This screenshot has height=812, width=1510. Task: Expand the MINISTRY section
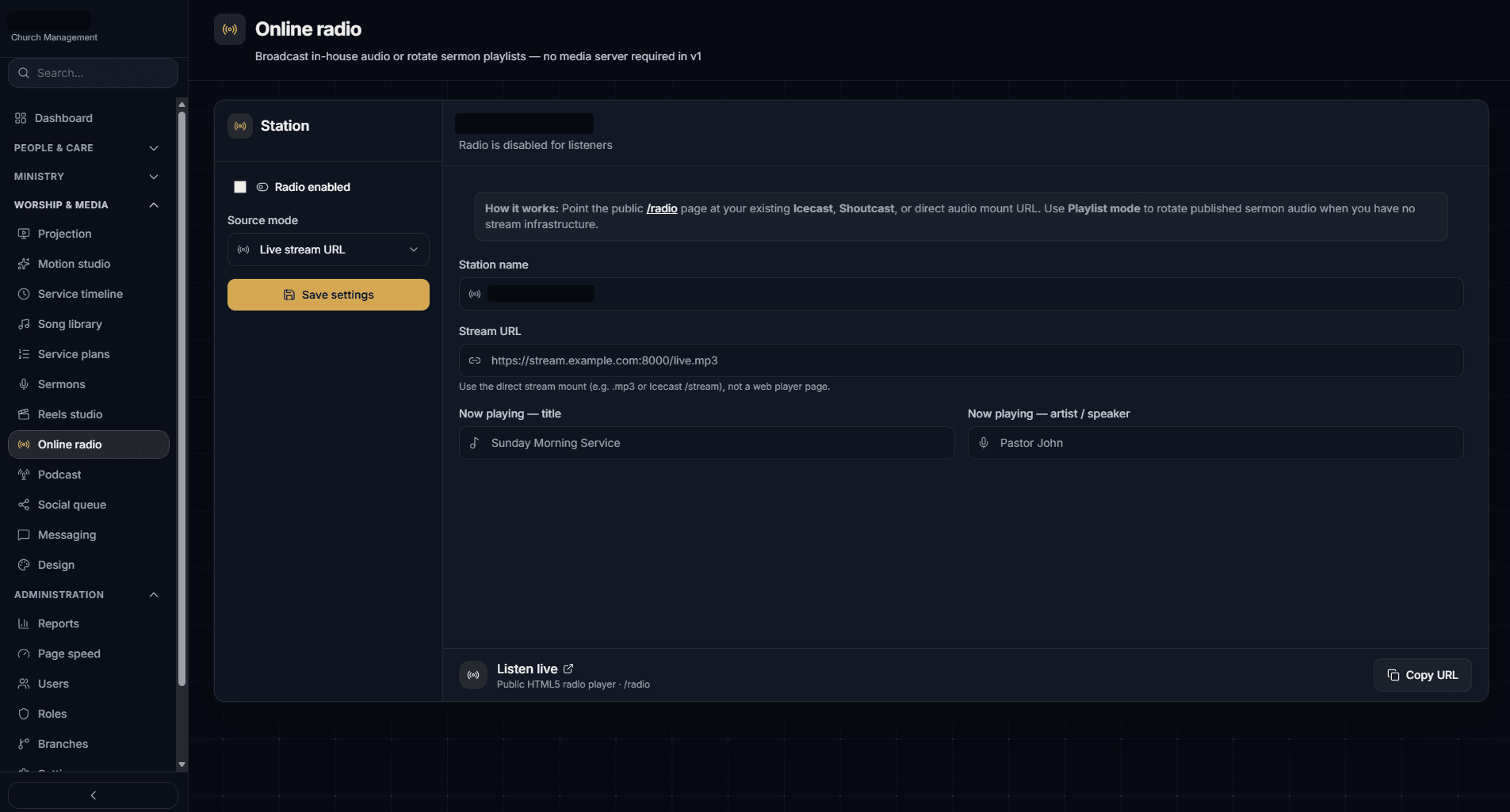[87, 177]
